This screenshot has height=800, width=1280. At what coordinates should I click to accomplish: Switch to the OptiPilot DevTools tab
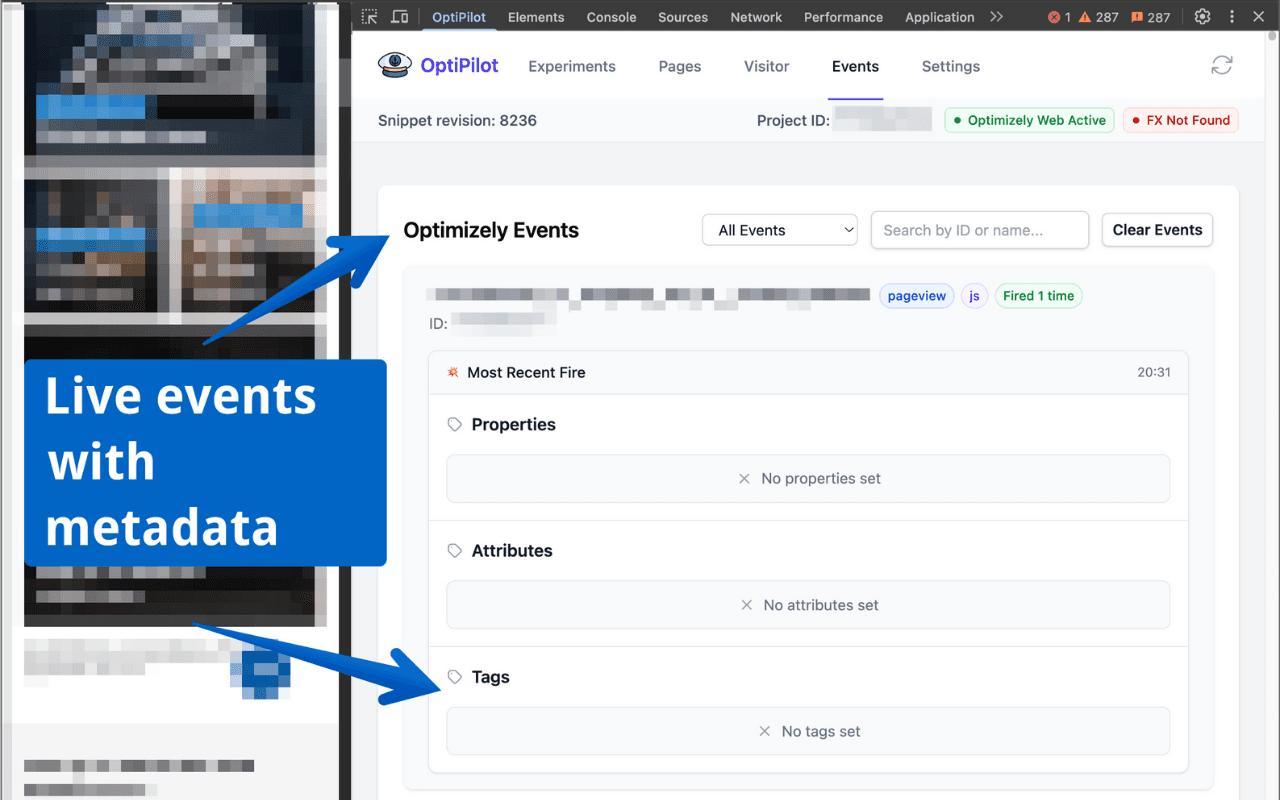(459, 17)
